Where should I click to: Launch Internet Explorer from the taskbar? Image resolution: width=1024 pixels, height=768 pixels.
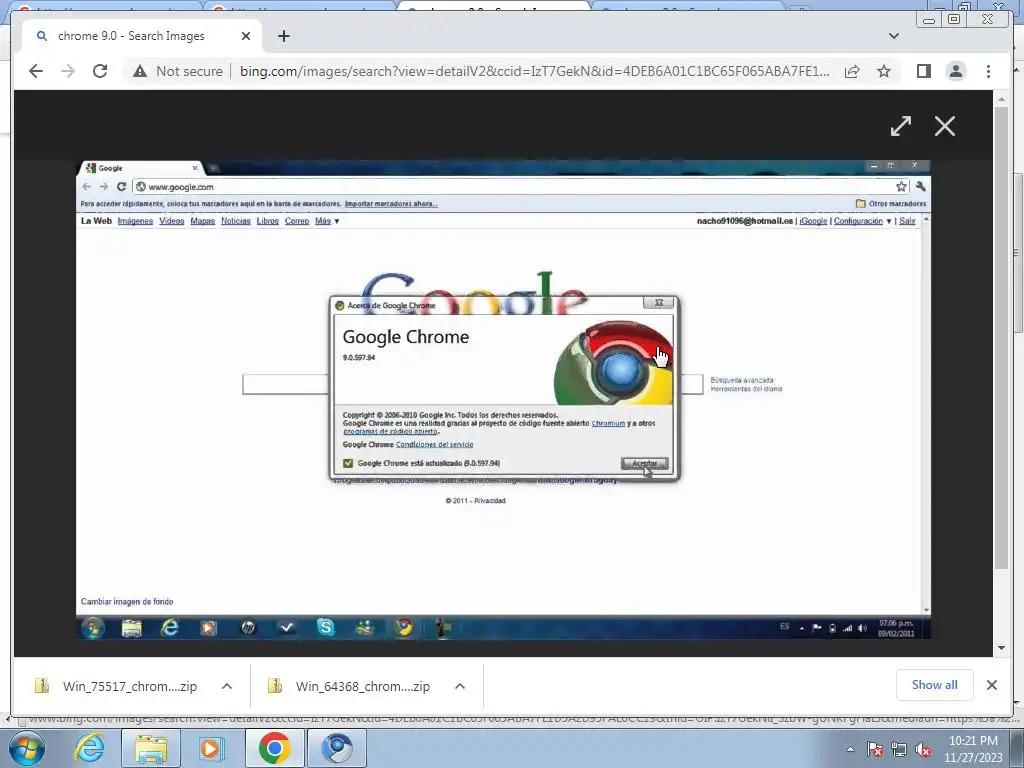pyautogui.click(x=89, y=748)
